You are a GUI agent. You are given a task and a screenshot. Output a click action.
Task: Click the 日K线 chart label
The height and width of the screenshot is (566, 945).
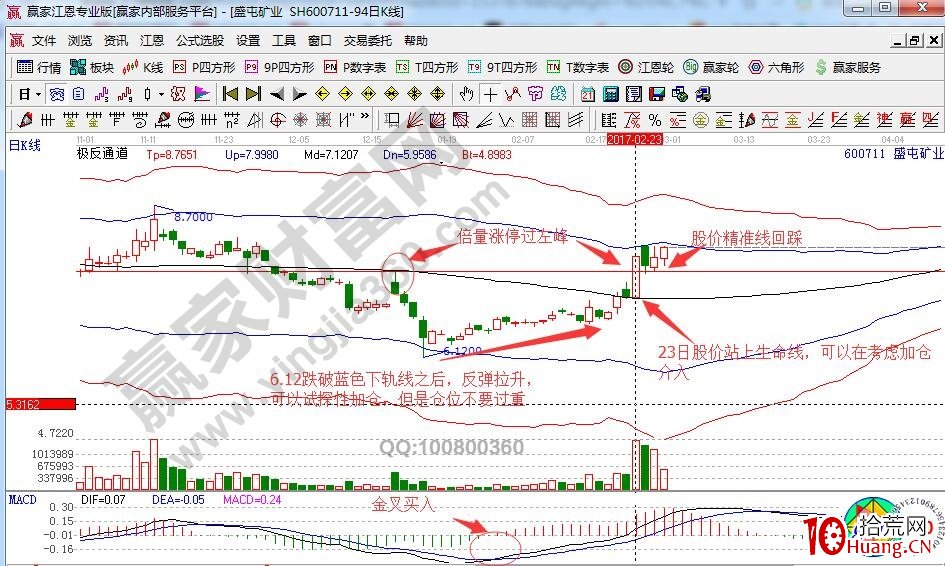click(x=24, y=145)
